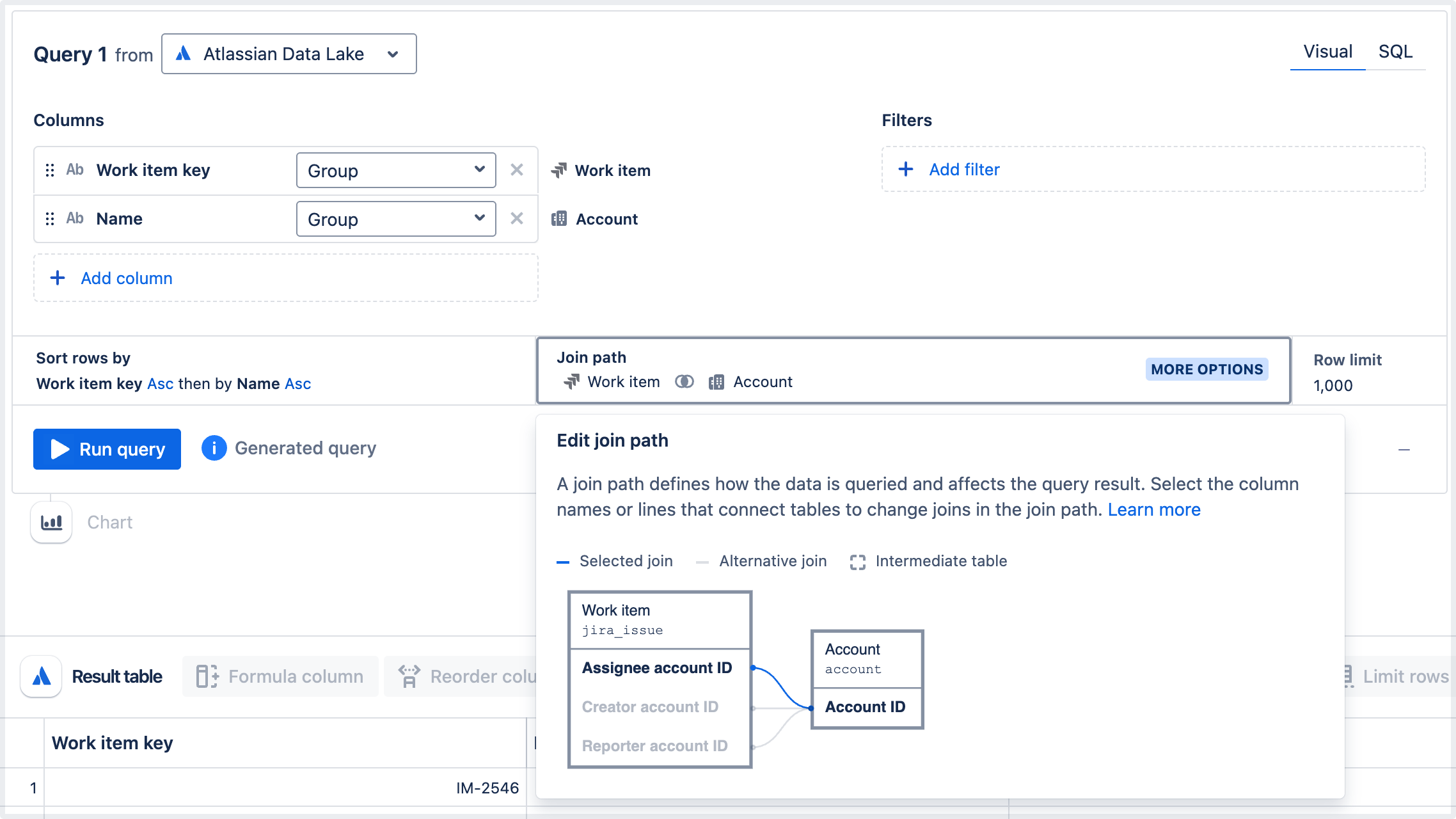Open the Group dropdown for Work item key
This screenshot has width=1456, height=819.
(x=395, y=170)
